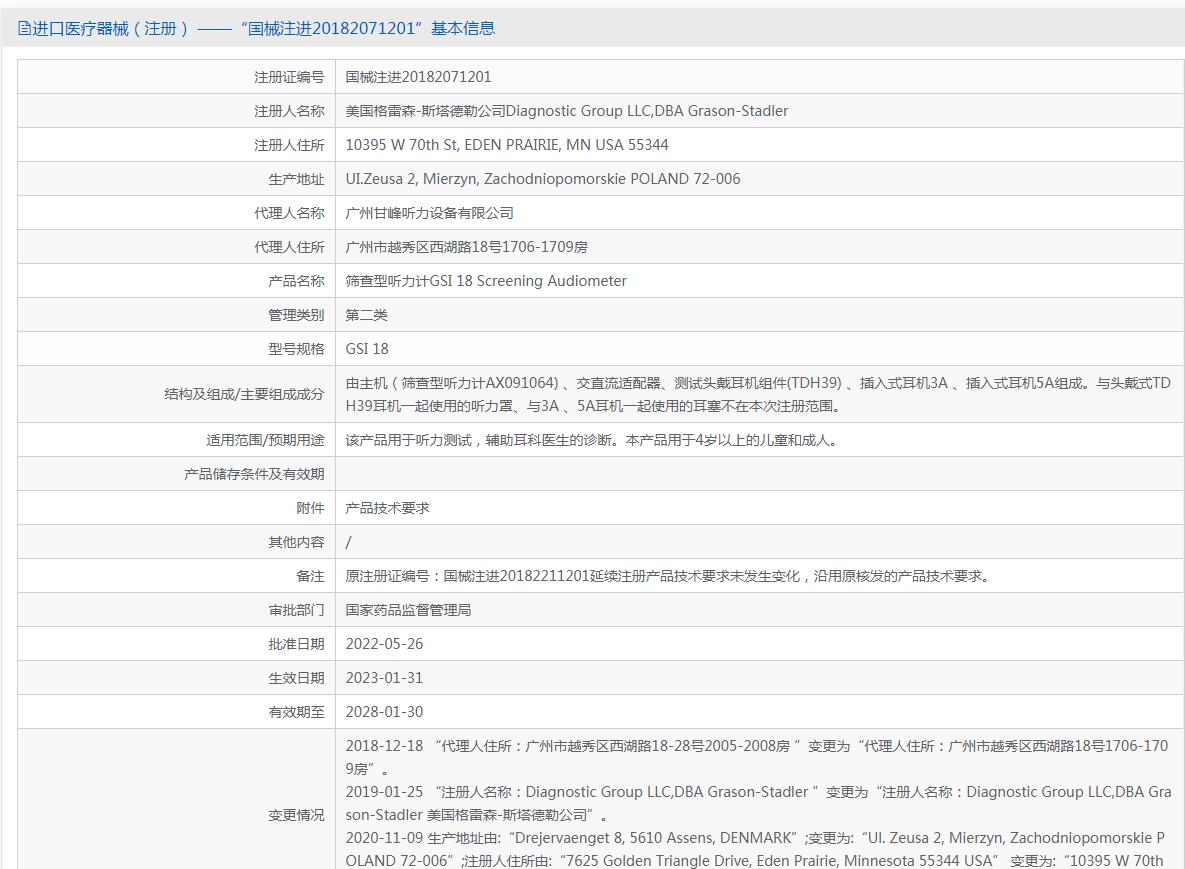Click attachment value 产品技术要求
Screen dimensions: 1185x869
(x=387, y=509)
